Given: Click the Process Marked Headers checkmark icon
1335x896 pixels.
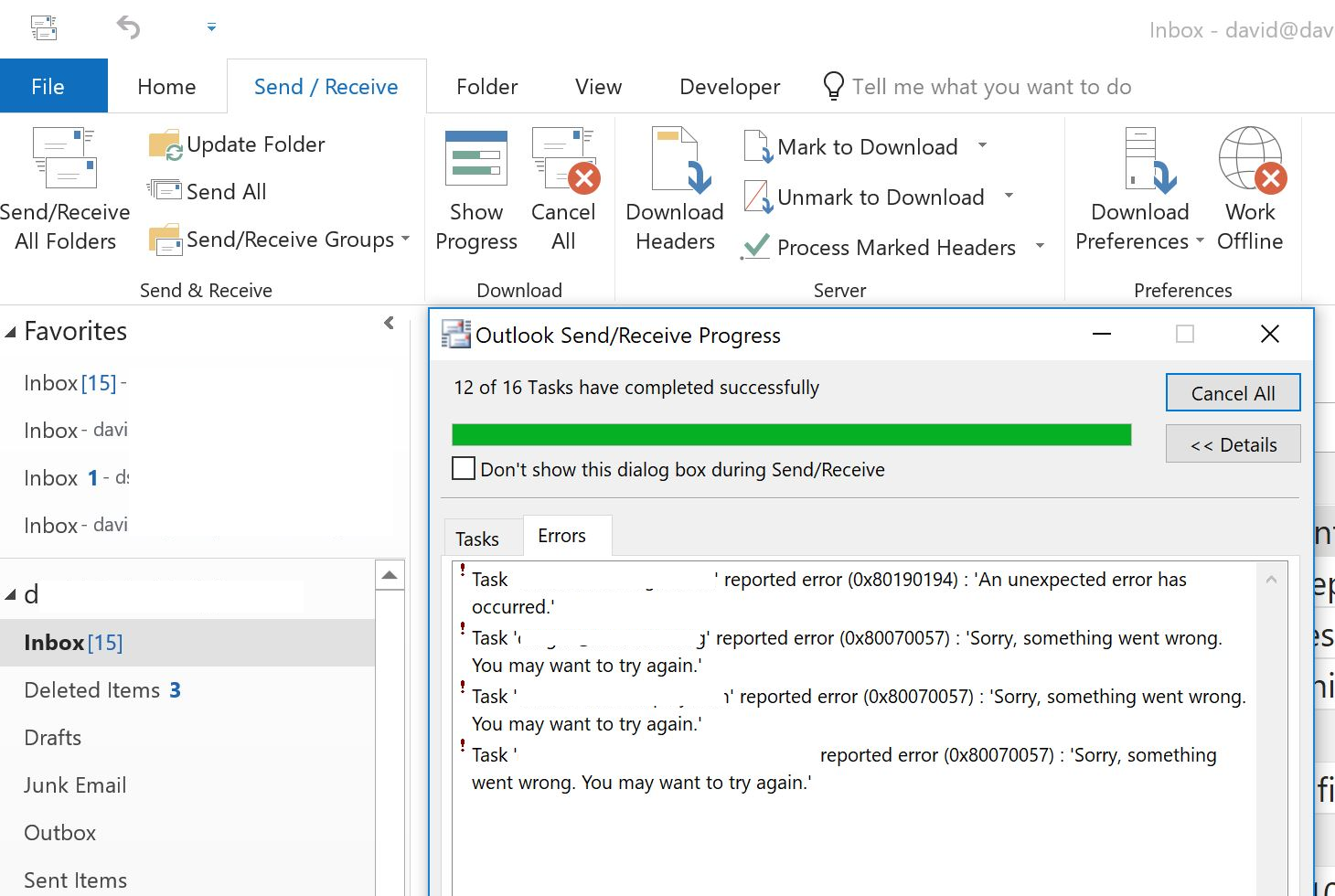Looking at the screenshot, I should click(755, 247).
